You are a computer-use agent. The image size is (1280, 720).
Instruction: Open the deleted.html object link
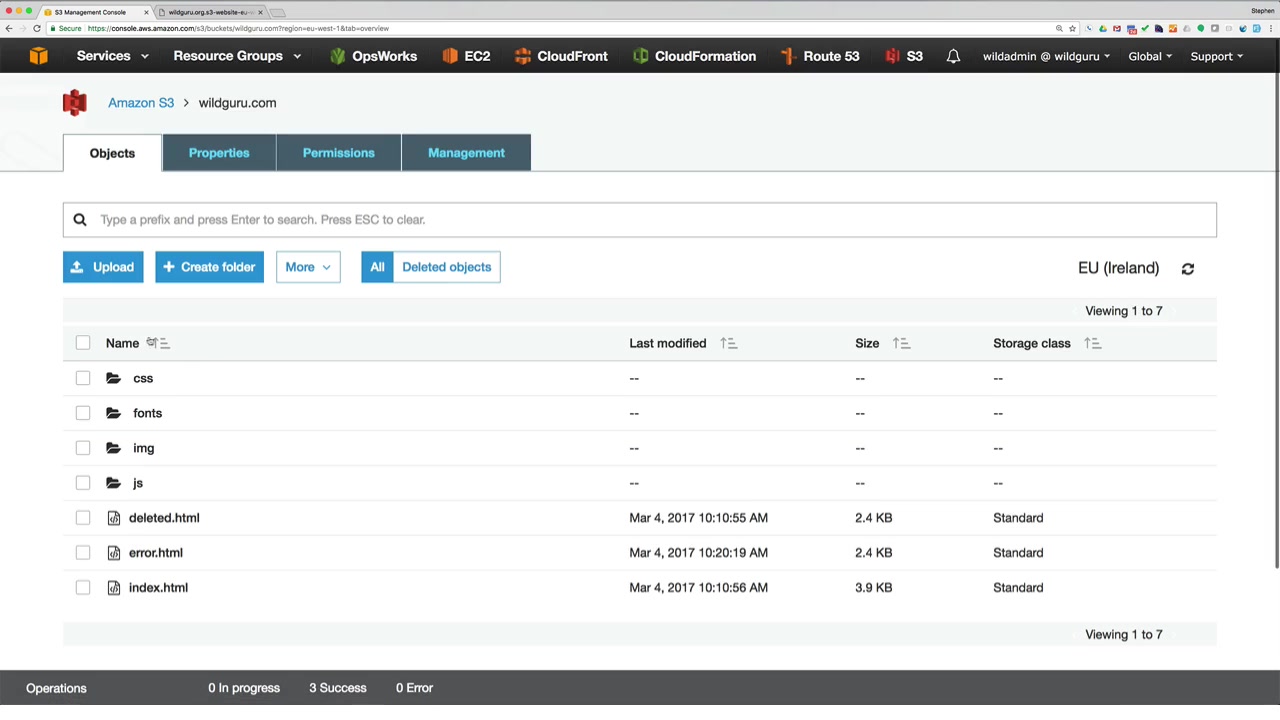click(x=164, y=518)
